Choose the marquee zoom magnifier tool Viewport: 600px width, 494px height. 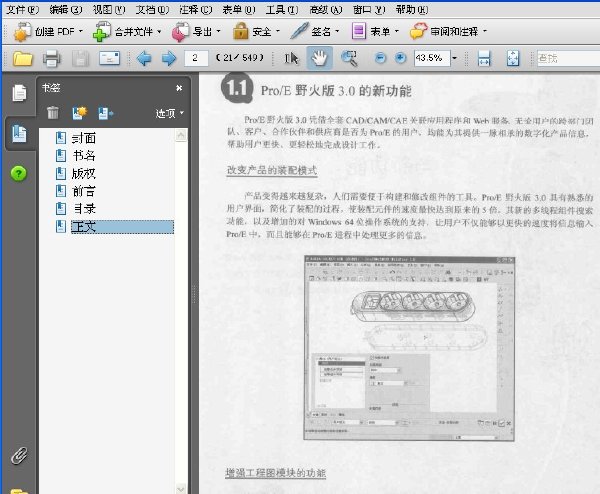(x=349, y=59)
